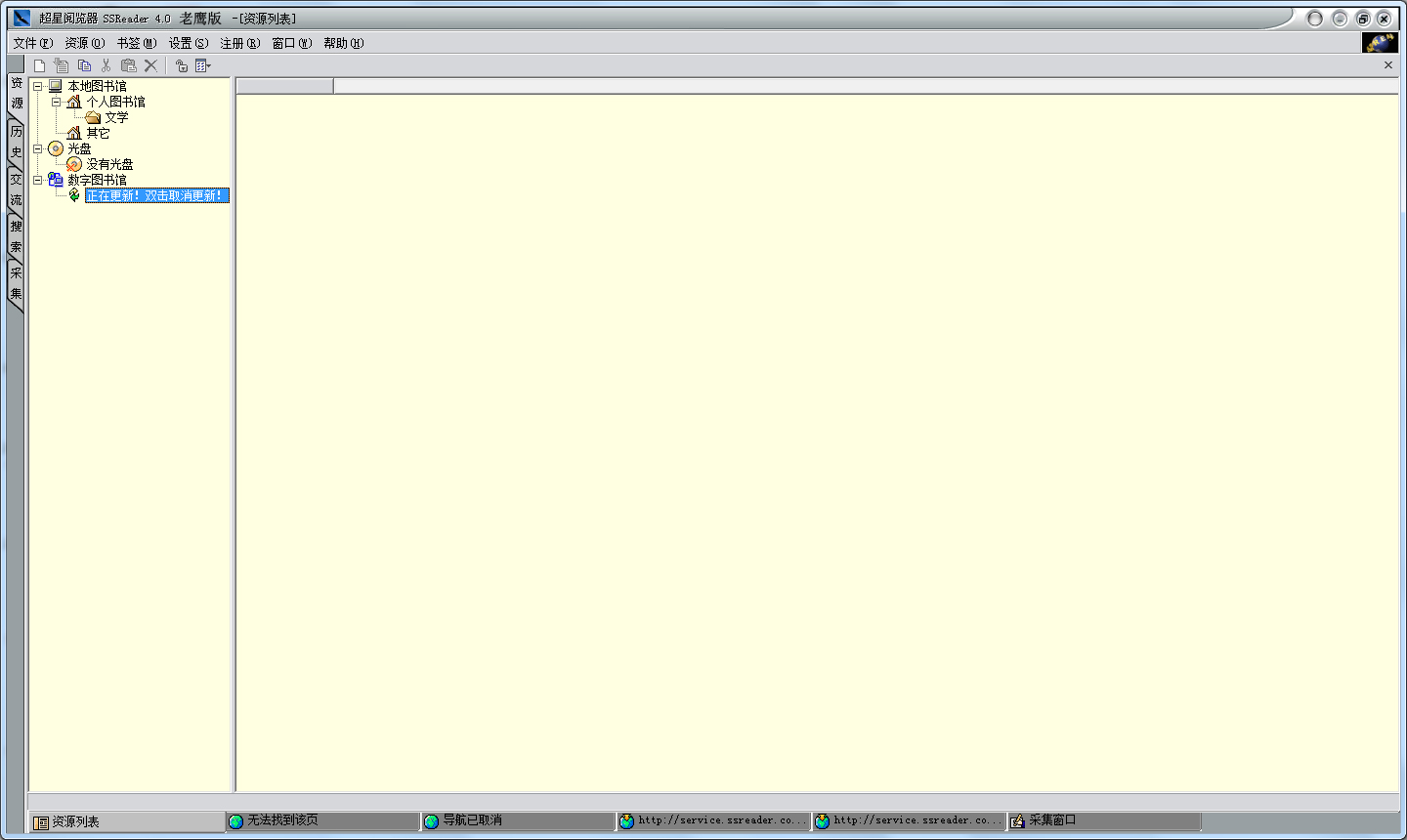
Task: Collapse the 本地图书馆 tree node
Action: point(38,85)
